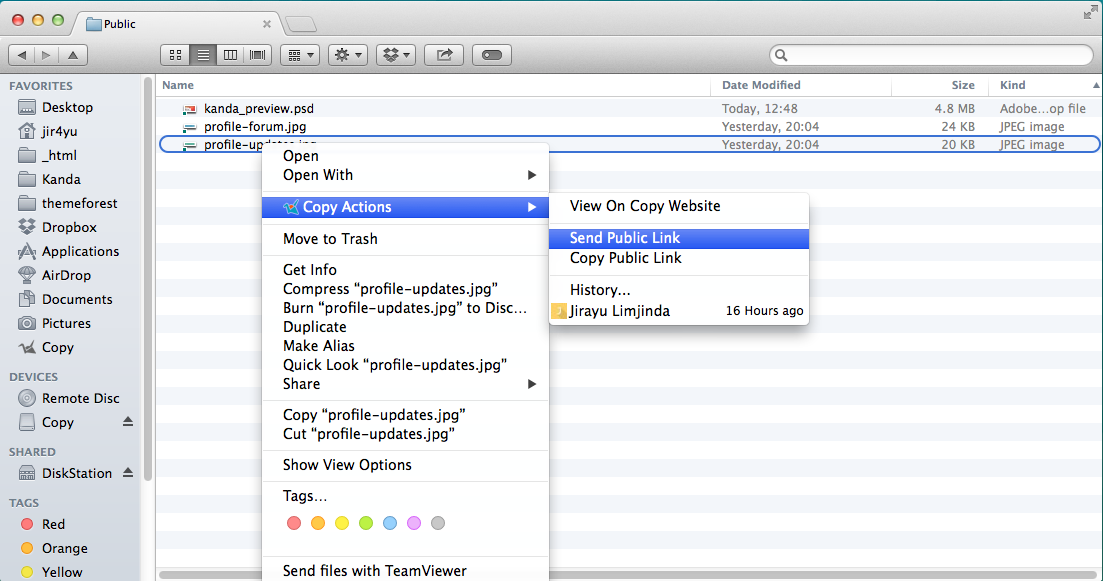Open the gear action menu in toolbar
This screenshot has width=1103, height=581.
coord(348,55)
